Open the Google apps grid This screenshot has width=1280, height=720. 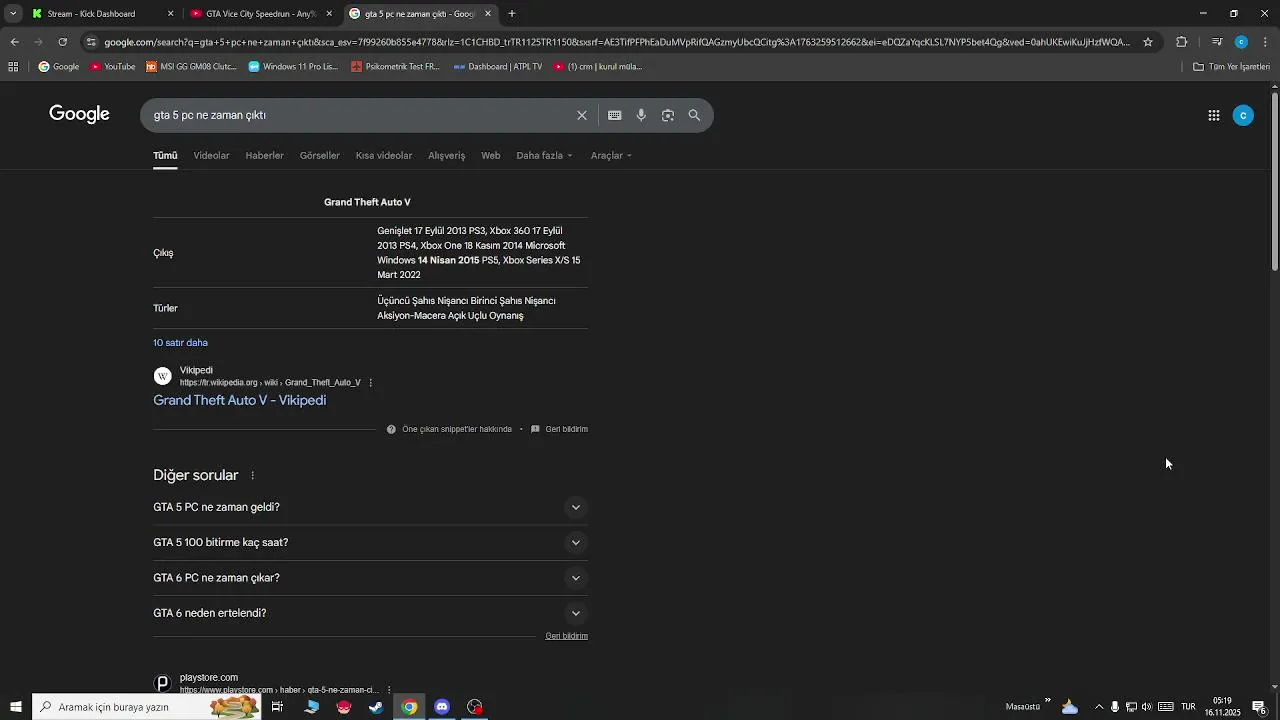coord(1213,116)
